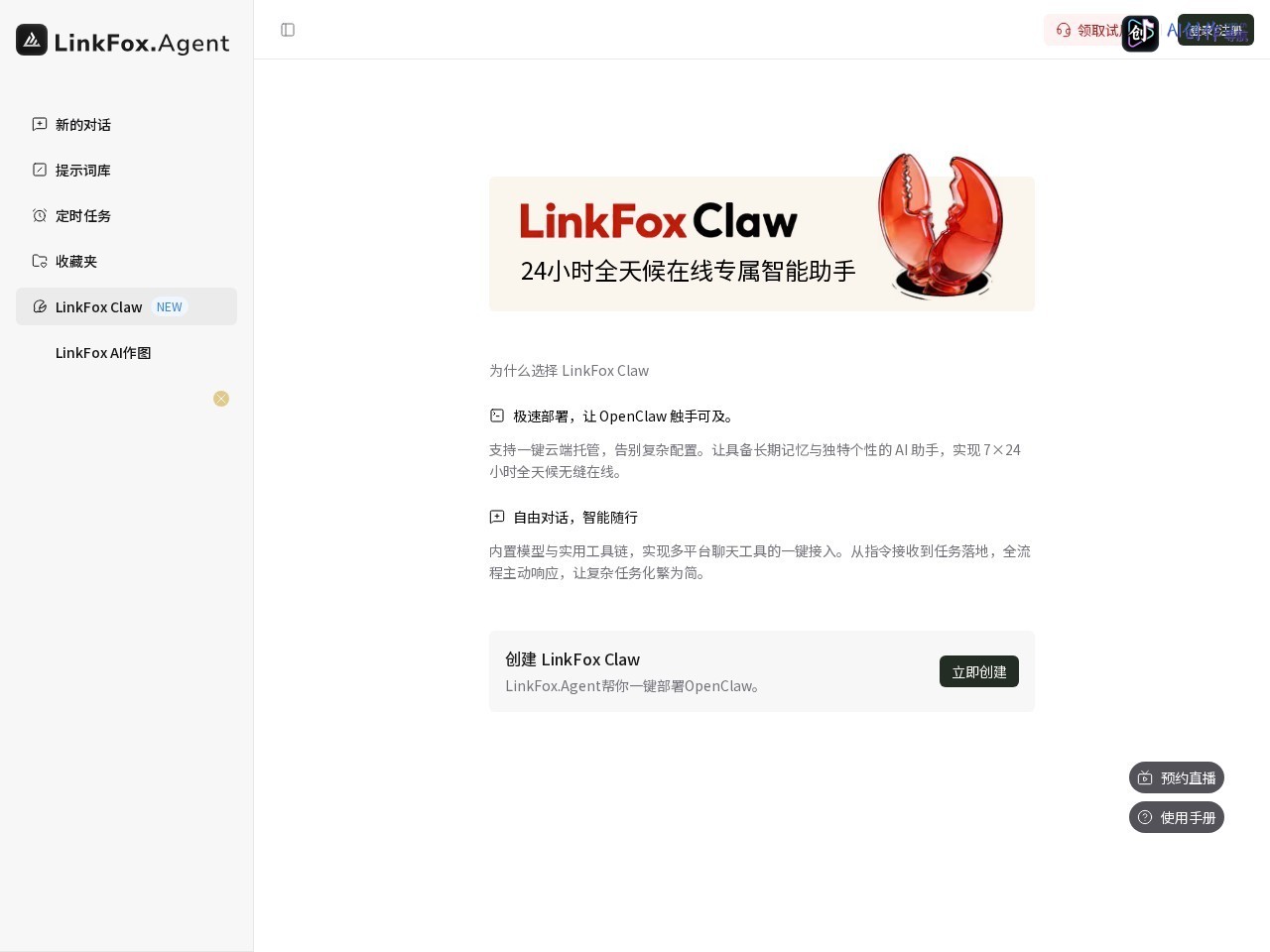The height and width of the screenshot is (952, 1270).
Task: Open LinkFox AI作图 from the sidebar
Action: [126, 352]
